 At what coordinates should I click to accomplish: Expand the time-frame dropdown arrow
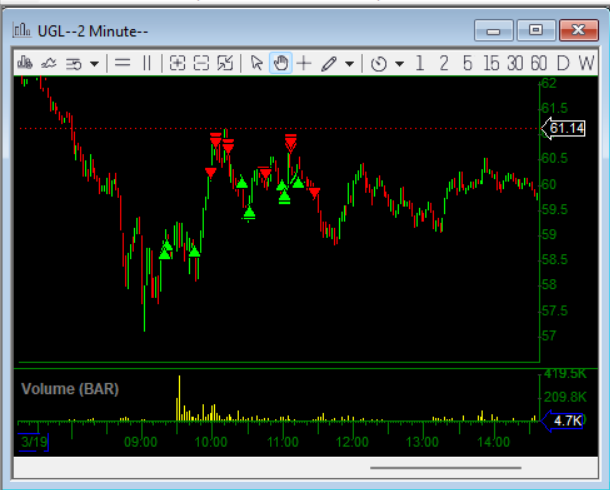point(400,63)
